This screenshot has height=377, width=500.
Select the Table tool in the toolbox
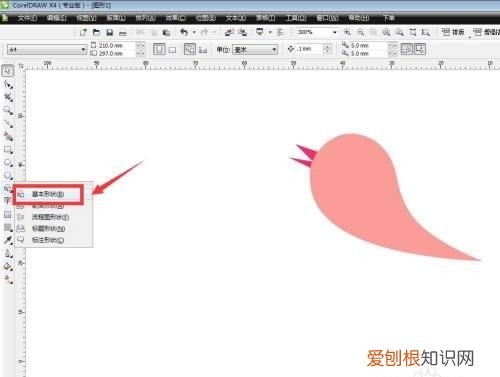(7, 214)
